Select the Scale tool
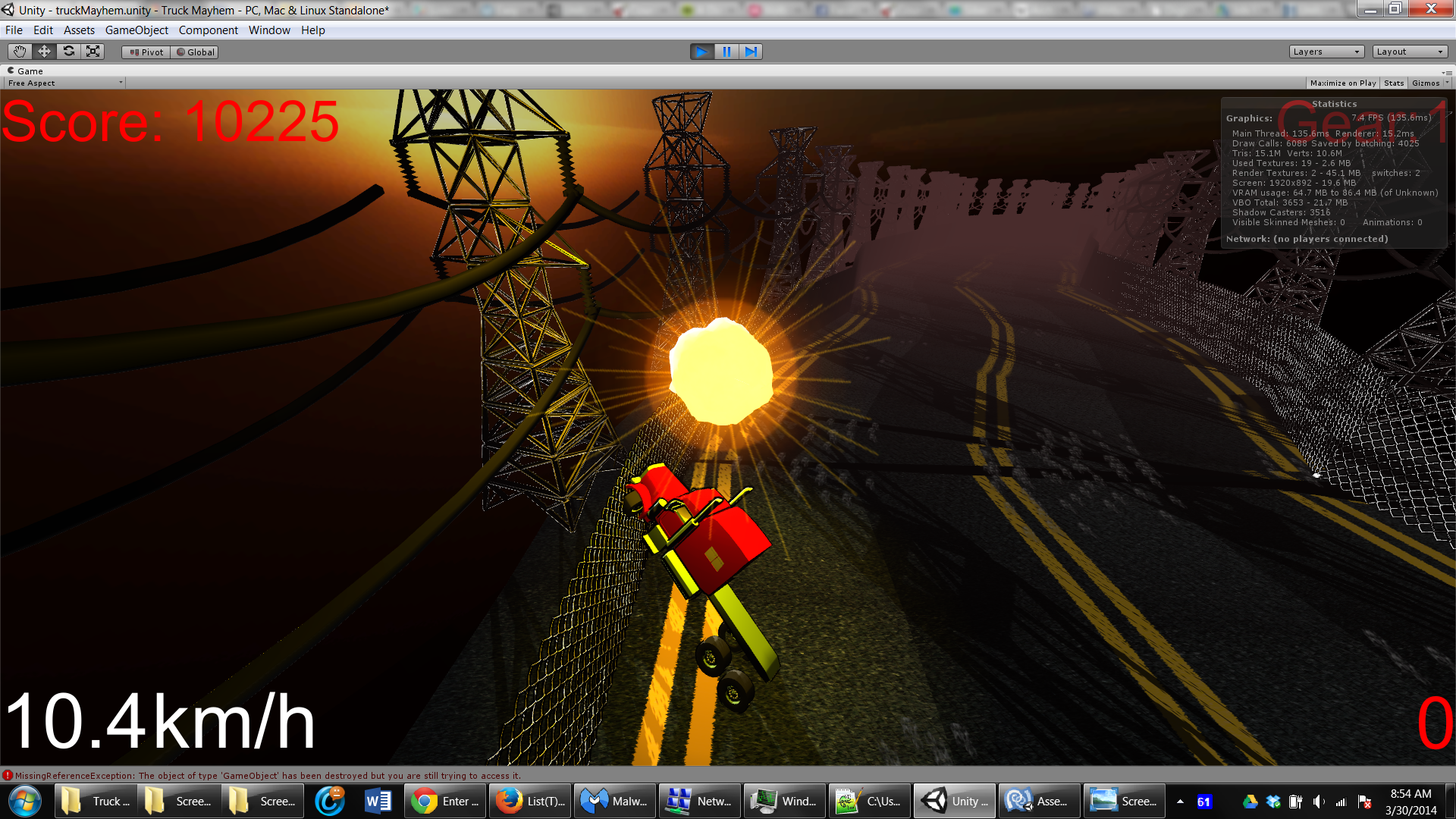 pyautogui.click(x=93, y=52)
